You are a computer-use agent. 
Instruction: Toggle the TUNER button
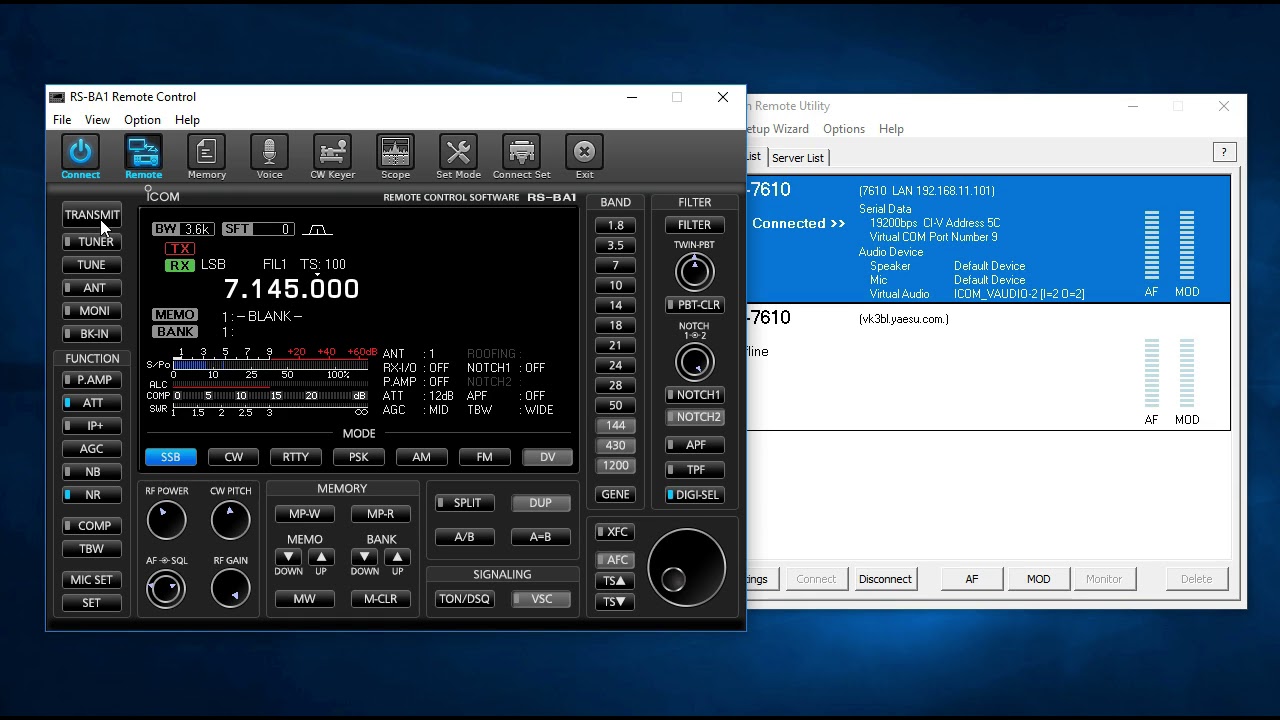91,242
